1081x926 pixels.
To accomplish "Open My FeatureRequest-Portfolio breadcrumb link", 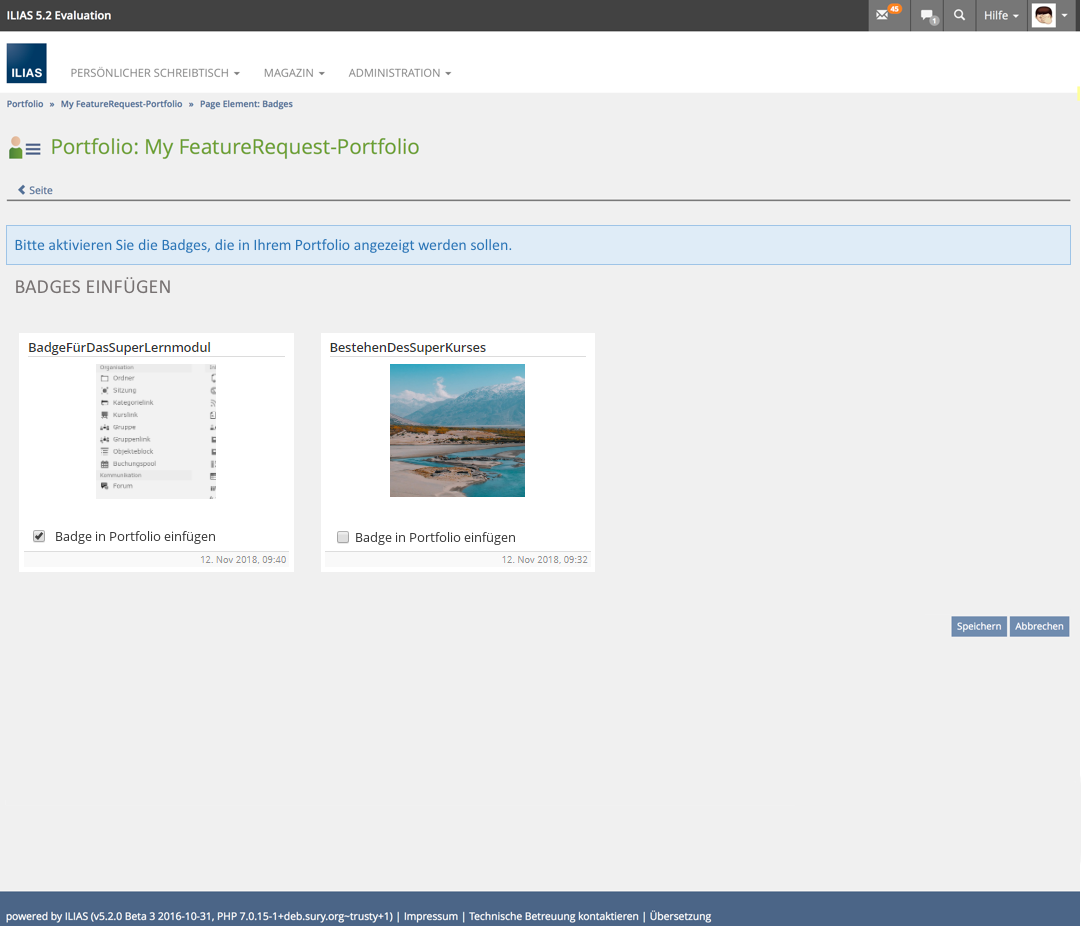I will coord(121,104).
